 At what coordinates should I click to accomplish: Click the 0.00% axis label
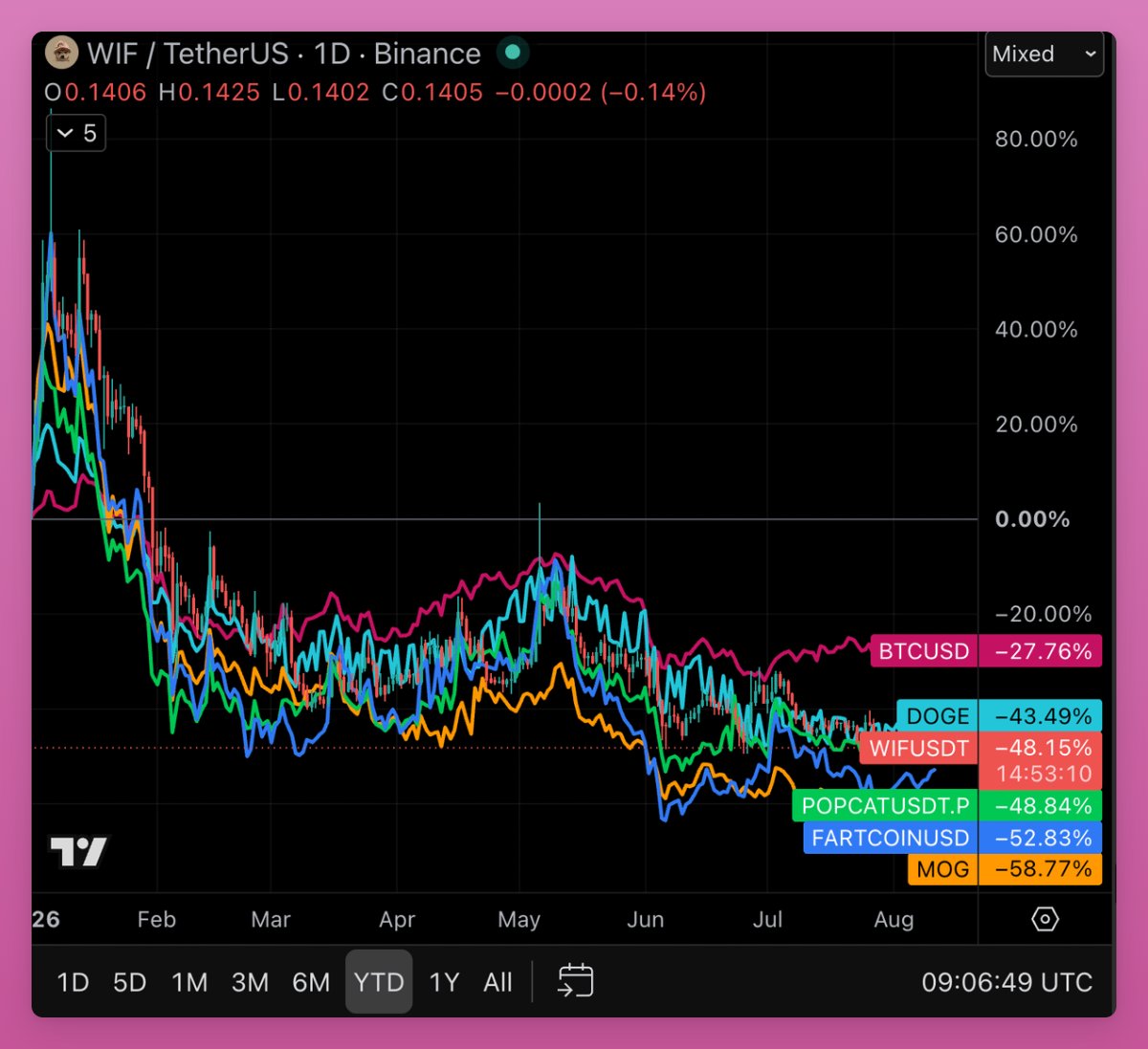tap(1032, 519)
